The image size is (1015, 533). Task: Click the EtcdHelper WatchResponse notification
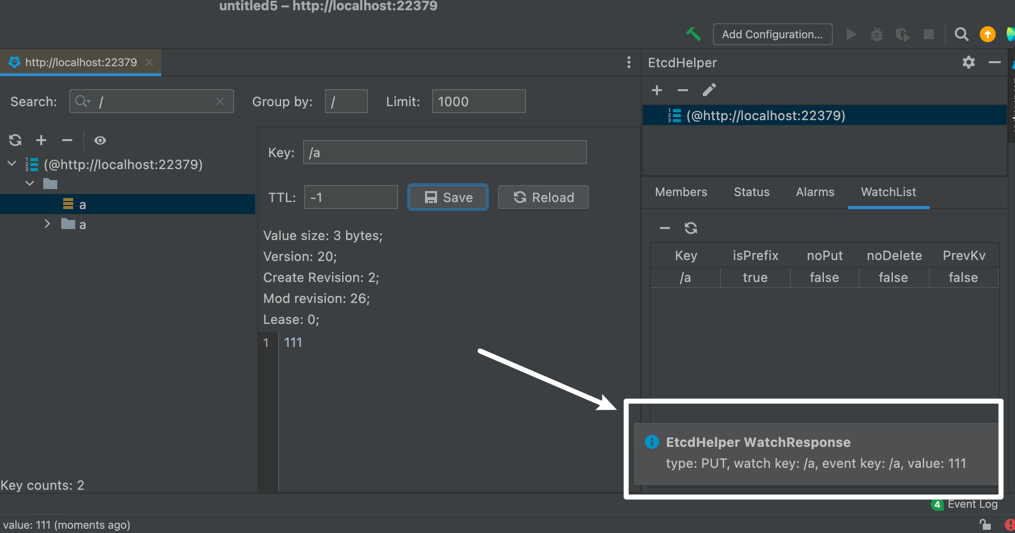click(816, 453)
